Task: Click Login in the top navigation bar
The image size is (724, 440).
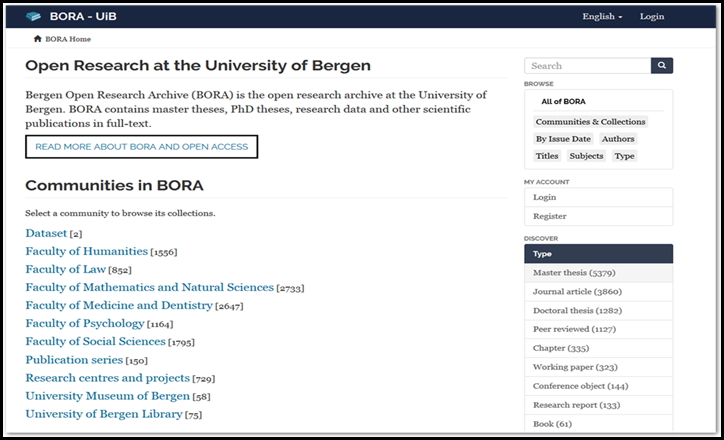Action: (x=652, y=17)
